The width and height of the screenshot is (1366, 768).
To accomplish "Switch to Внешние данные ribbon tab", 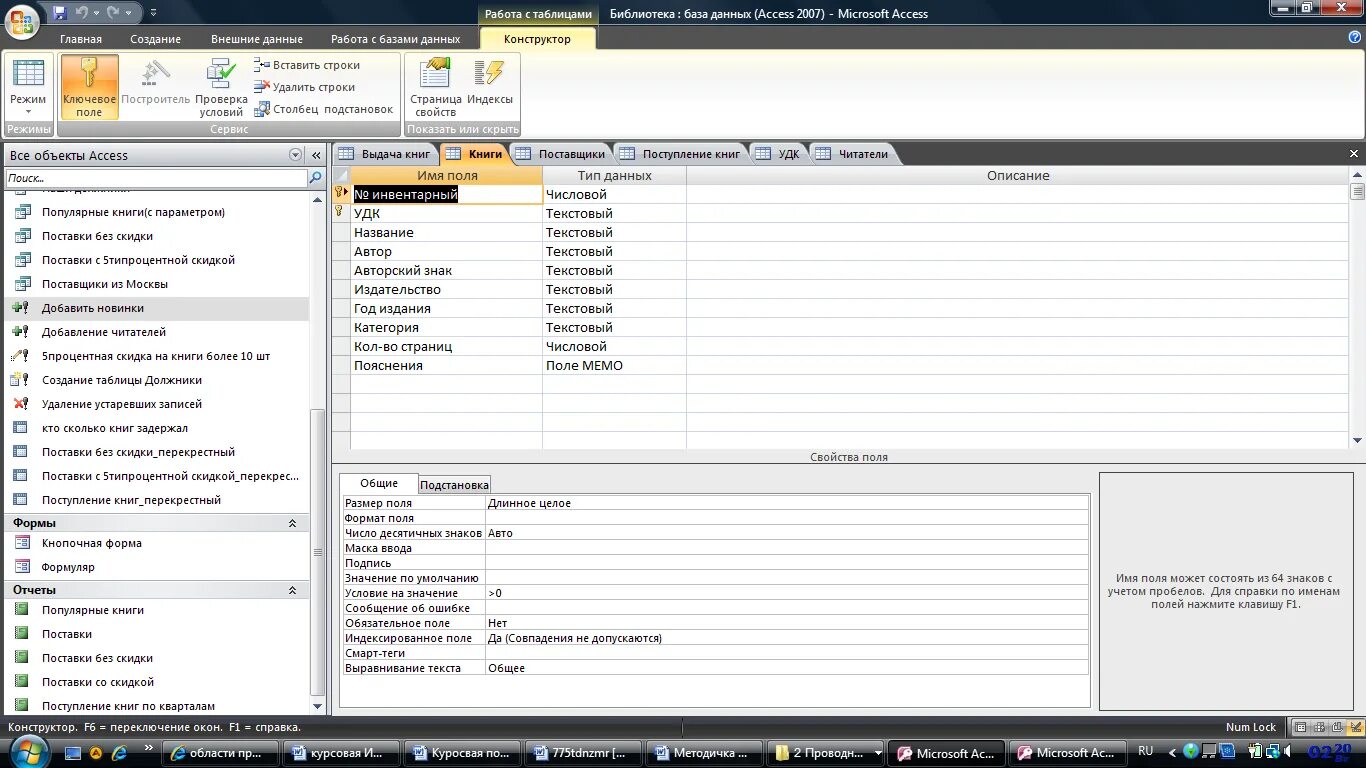I will (x=257, y=39).
